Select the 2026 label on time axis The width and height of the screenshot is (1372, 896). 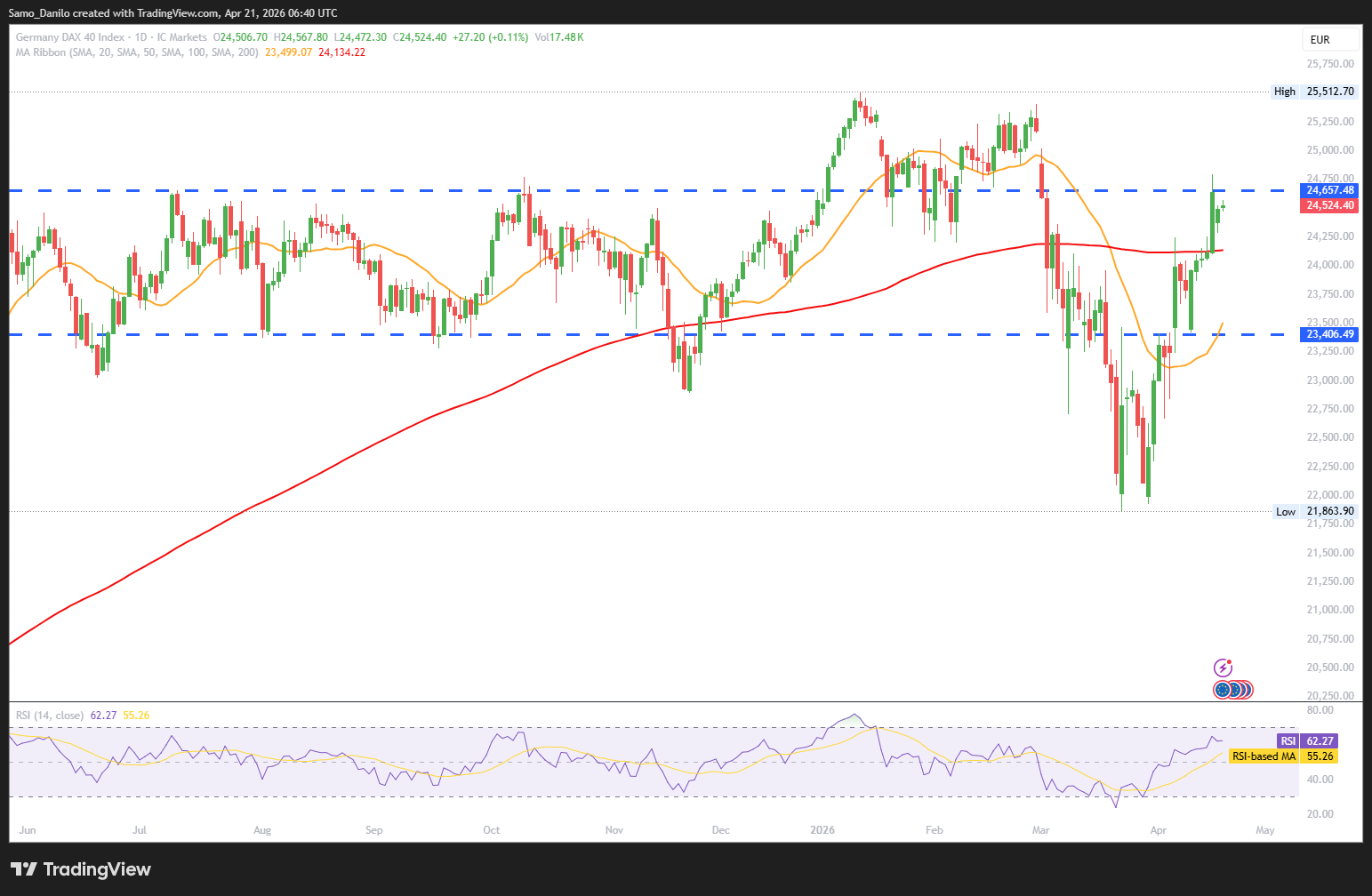pyautogui.click(x=822, y=830)
